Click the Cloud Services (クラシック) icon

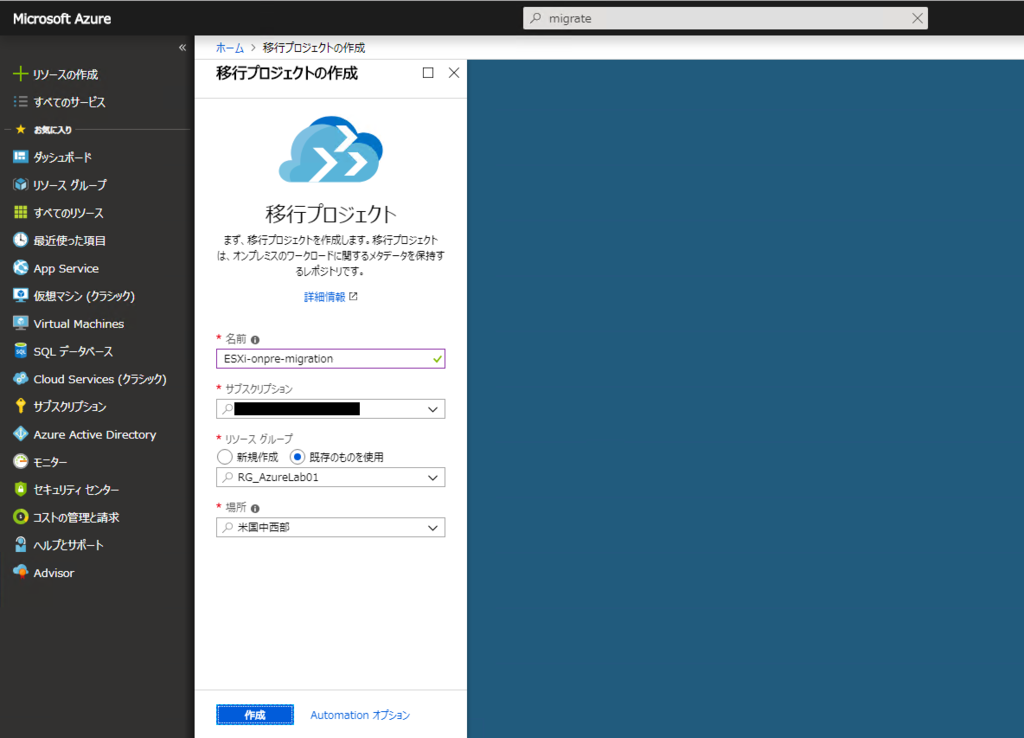coord(20,378)
